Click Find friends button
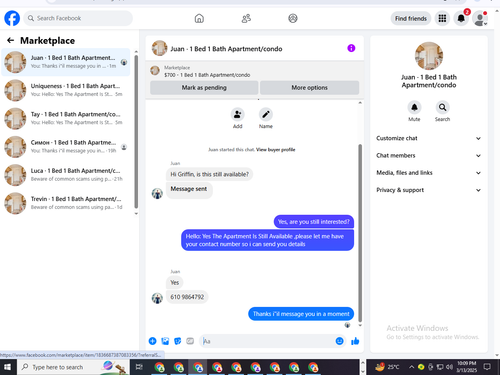 411,18
